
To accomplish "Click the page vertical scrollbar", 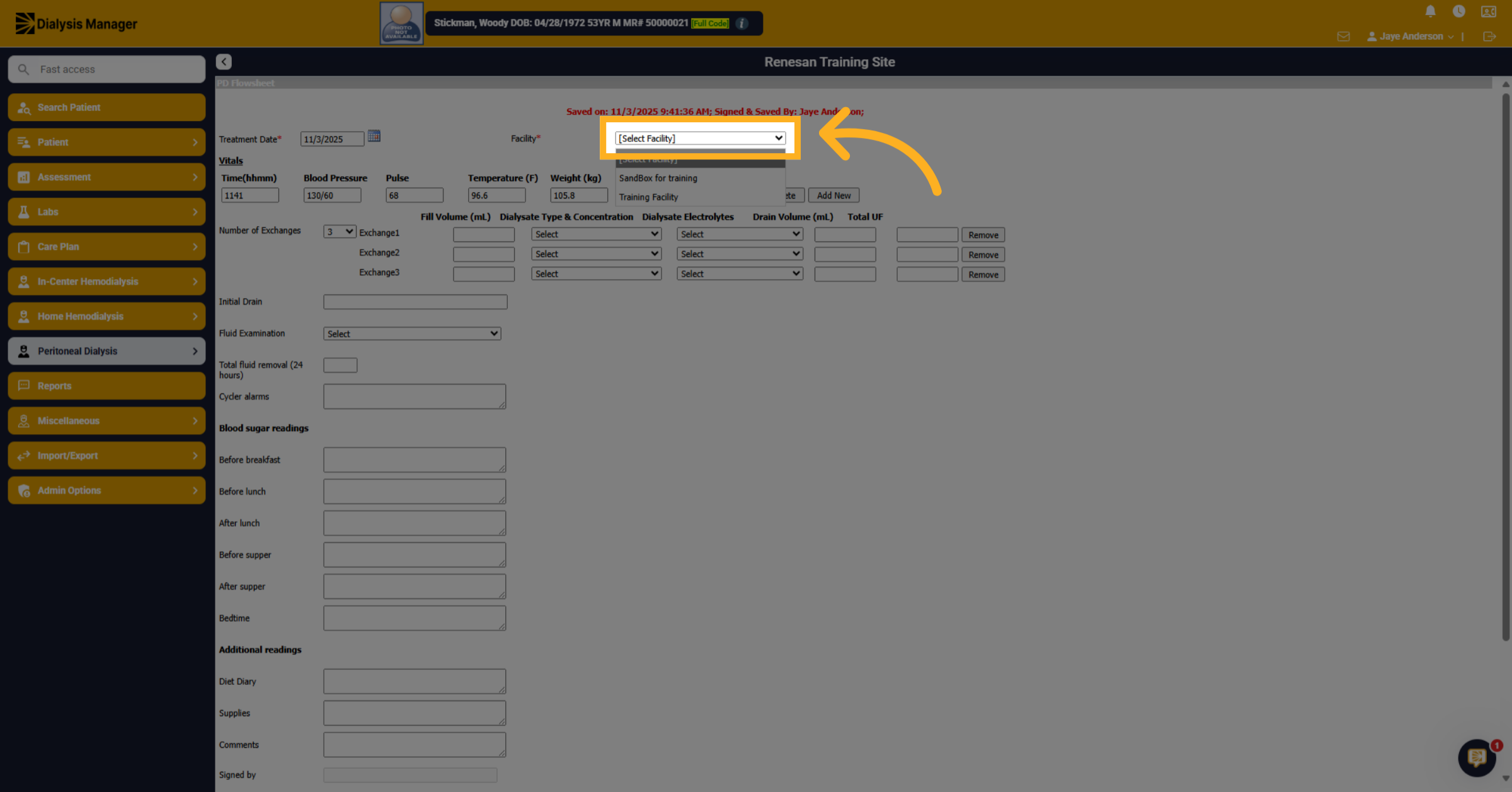I will [x=1506, y=369].
